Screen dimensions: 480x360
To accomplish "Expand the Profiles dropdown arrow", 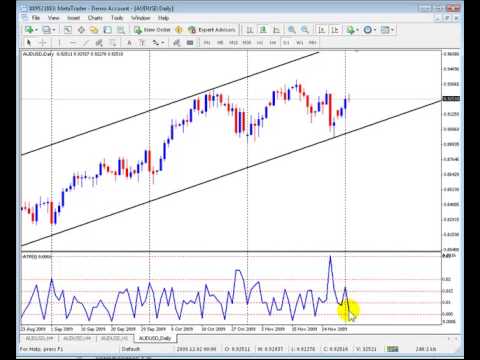I will point(54,30).
